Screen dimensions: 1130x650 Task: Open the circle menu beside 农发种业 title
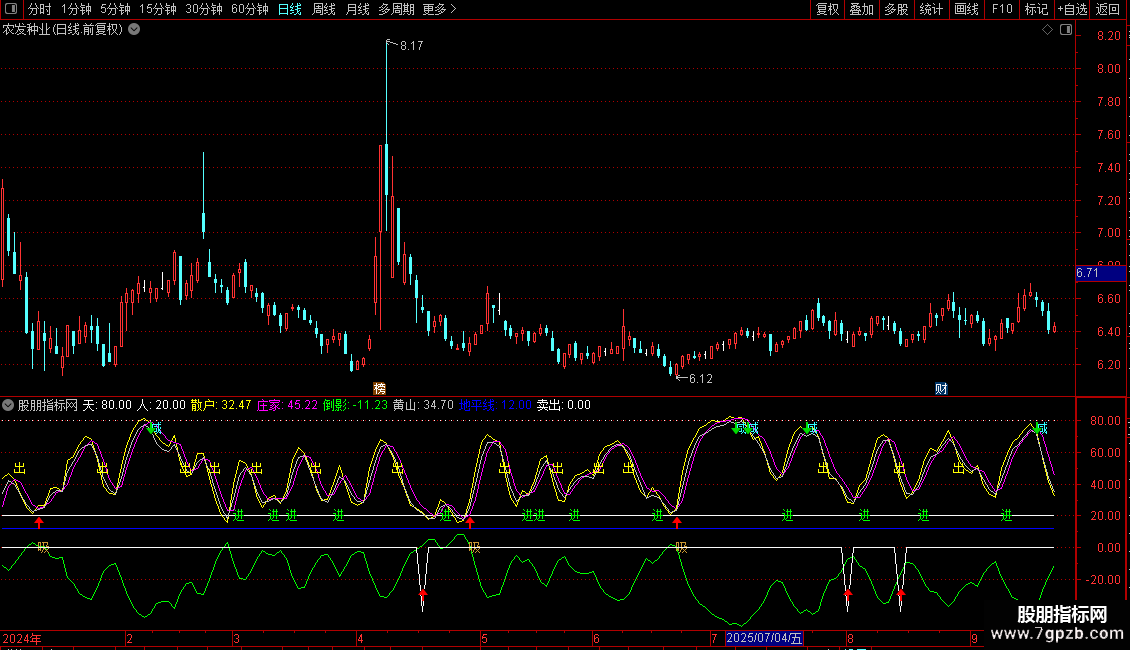point(134,30)
